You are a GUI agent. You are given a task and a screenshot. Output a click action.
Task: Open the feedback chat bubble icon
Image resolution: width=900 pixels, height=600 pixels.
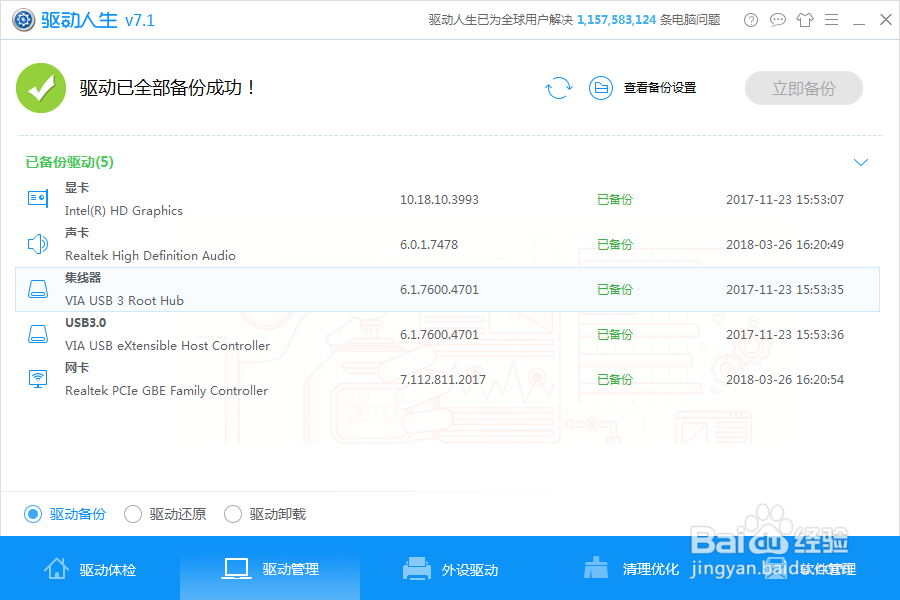[778, 20]
